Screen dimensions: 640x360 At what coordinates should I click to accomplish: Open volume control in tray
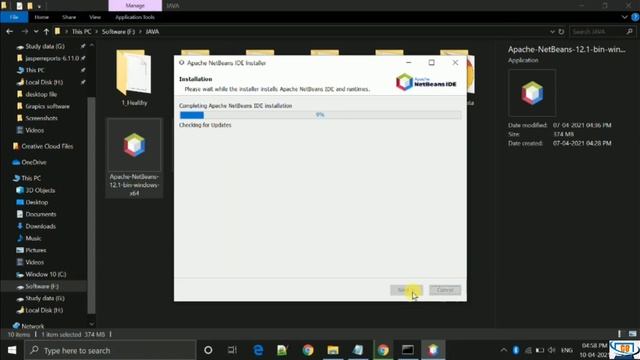551,350
